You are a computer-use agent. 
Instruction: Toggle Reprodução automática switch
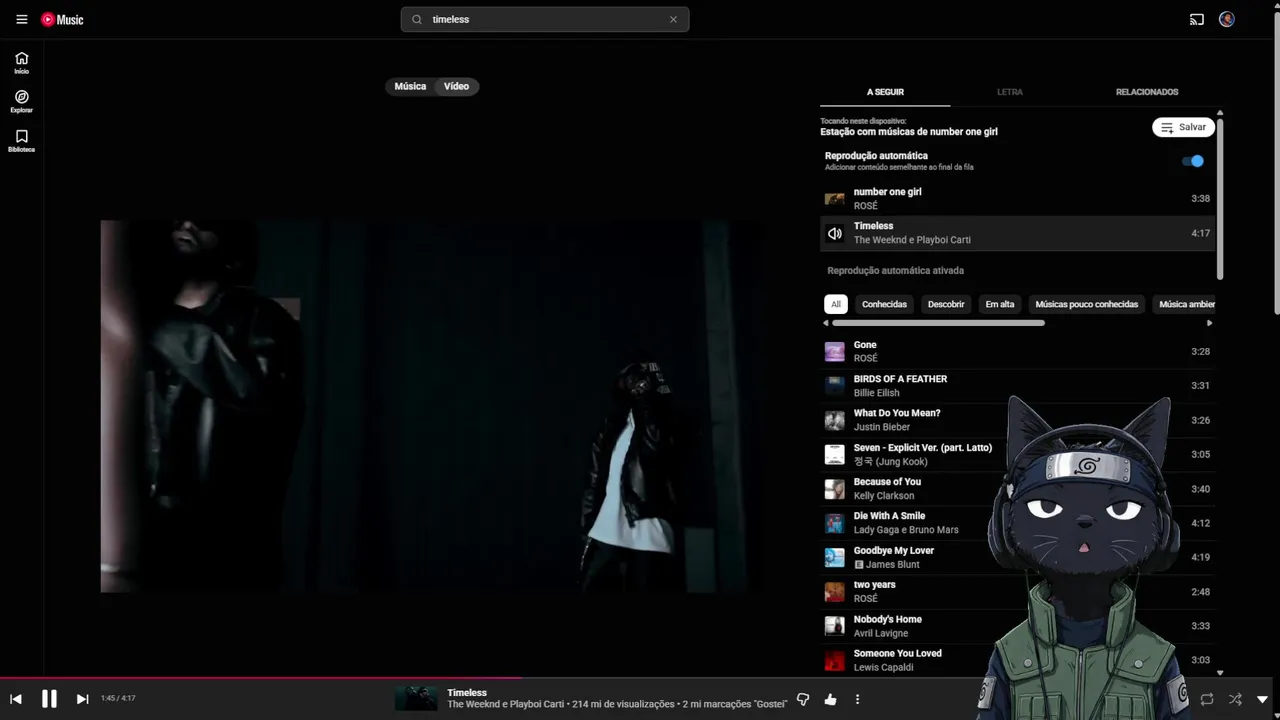click(1193, 161)
